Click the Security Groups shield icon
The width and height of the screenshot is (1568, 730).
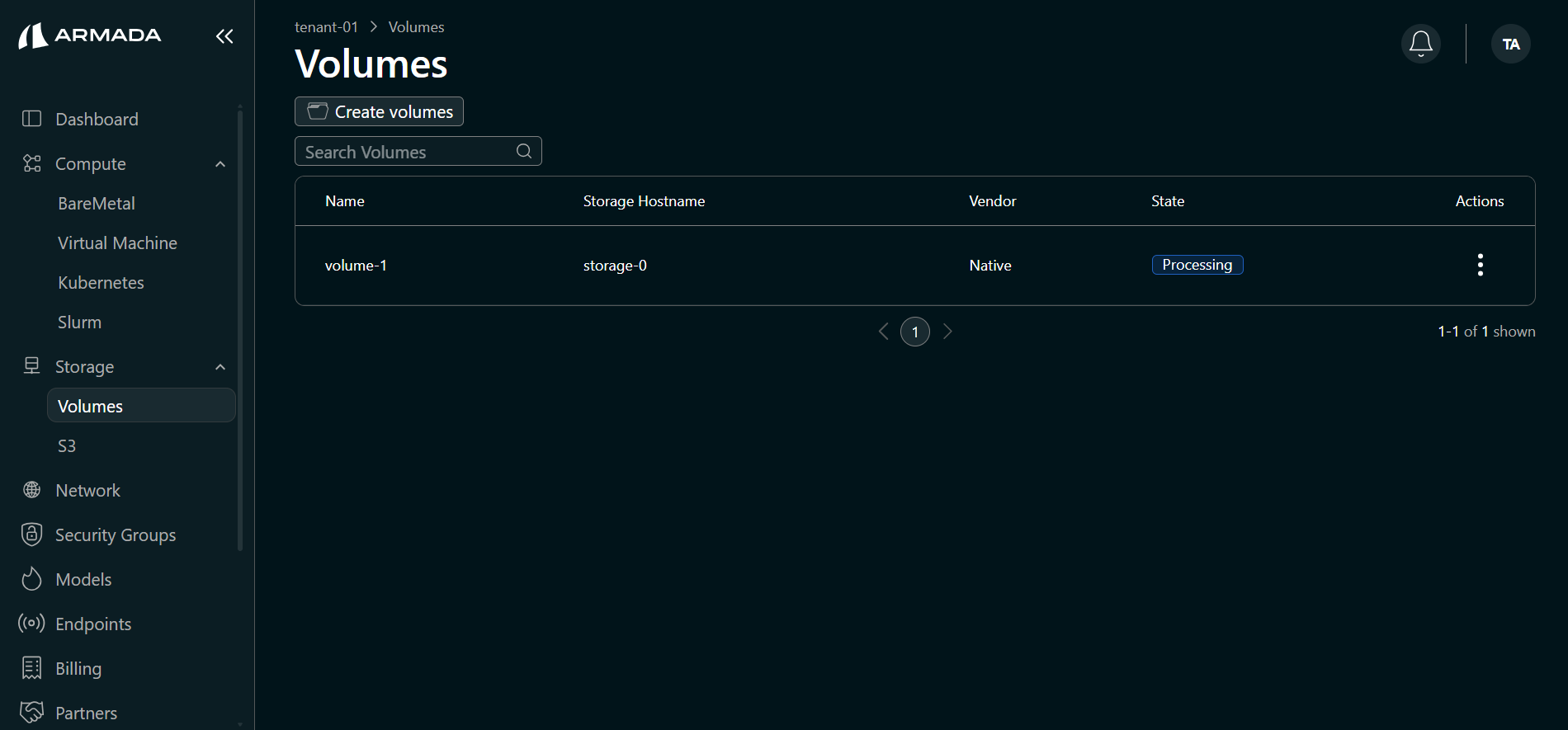31,535
